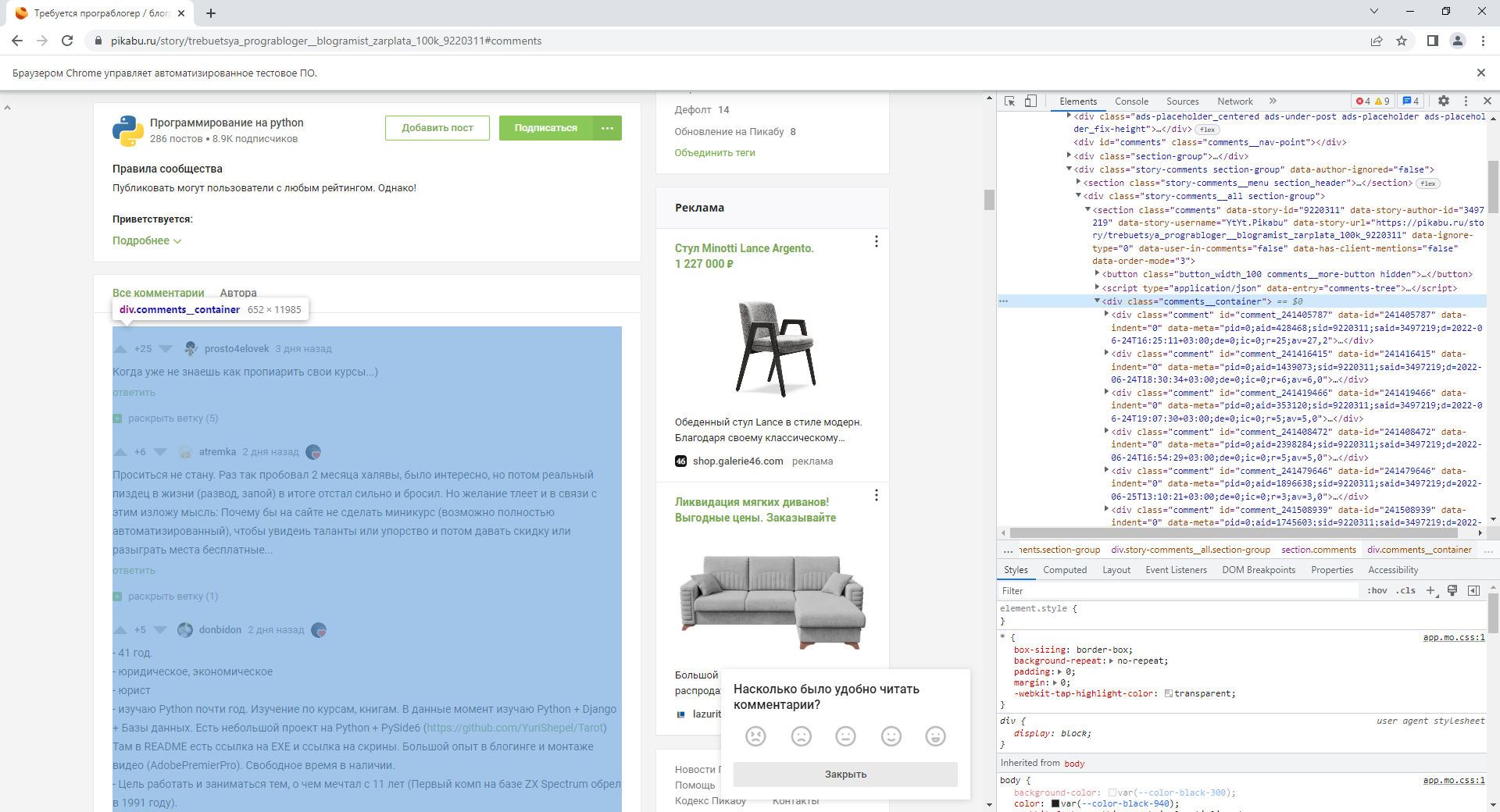Expand the Подробнее community rules
This screenshot has height=812, width=1500.
(147, 240)
